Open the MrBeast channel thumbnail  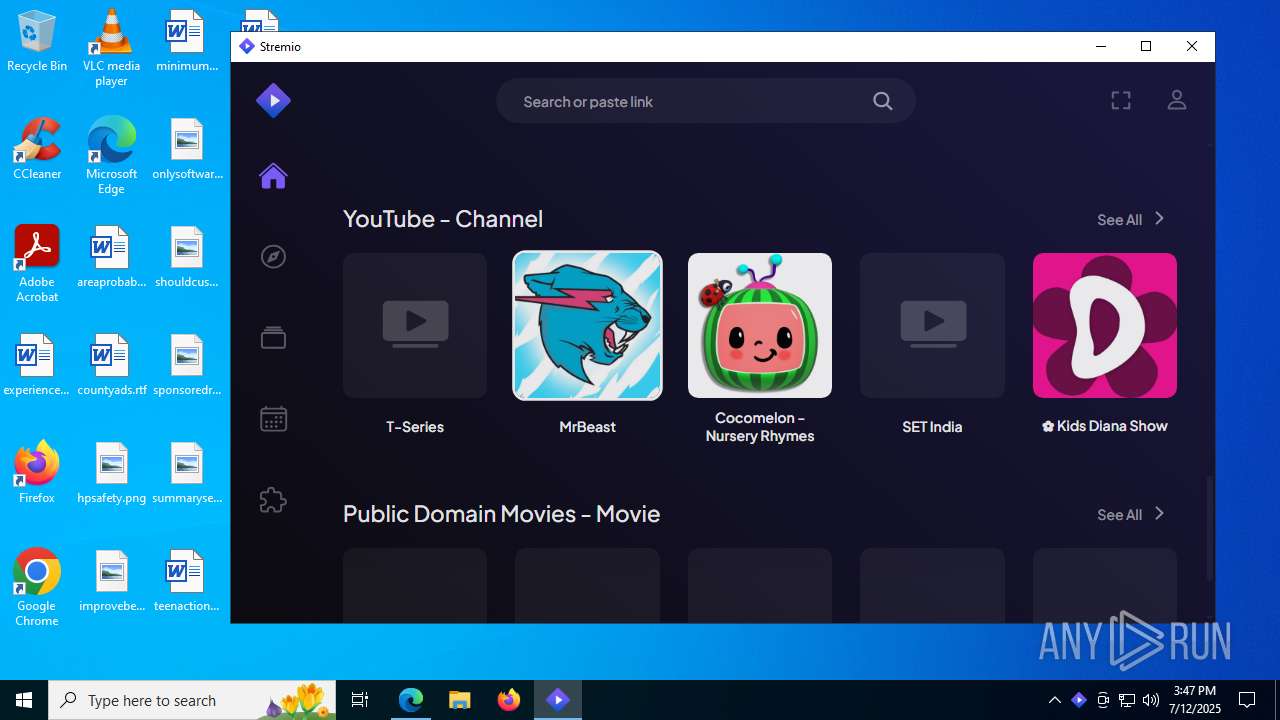point(587,325)
